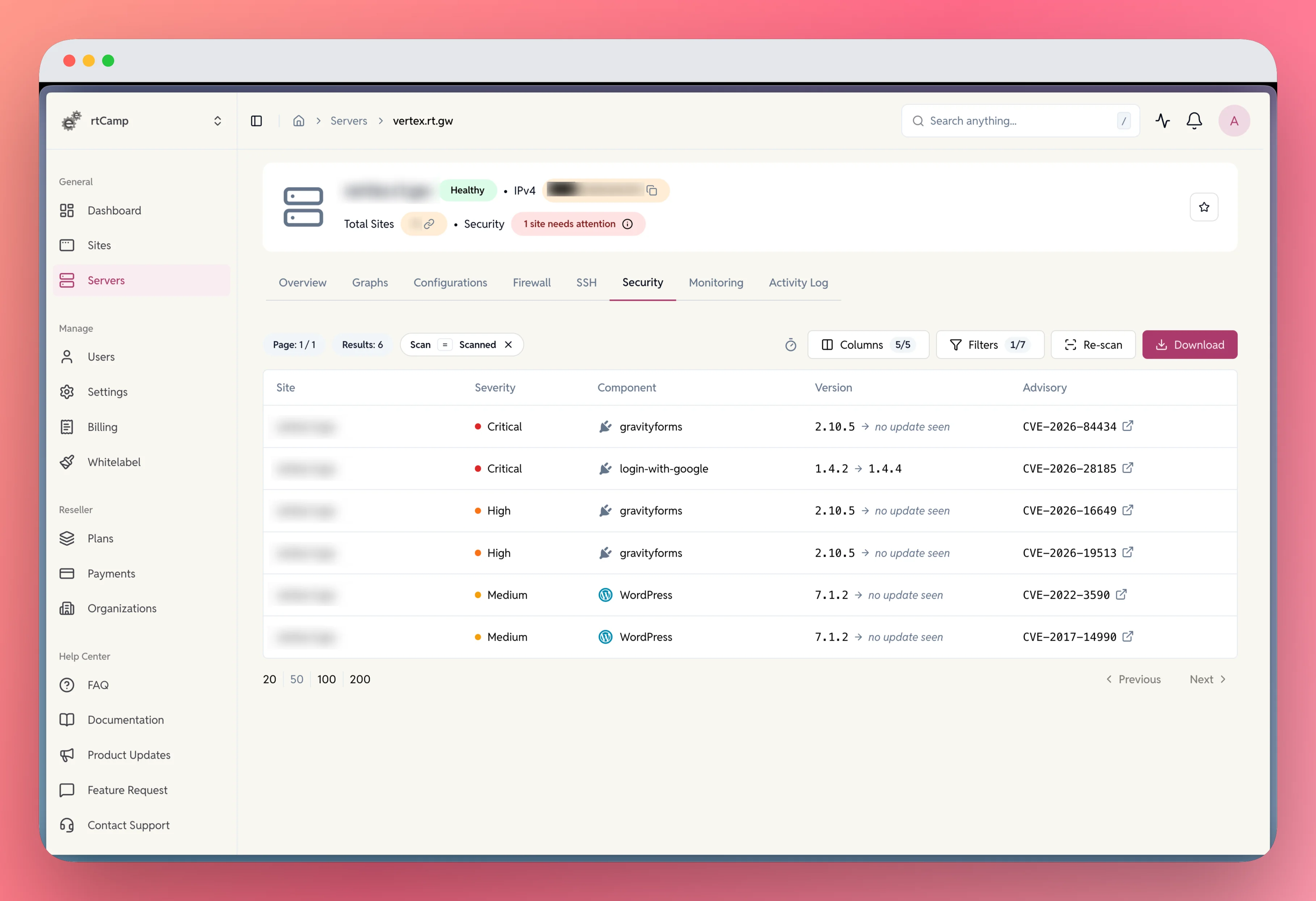Switch to the Overview tab
Viewport: 1316px width, 901px height.
[x=302, y=283]
